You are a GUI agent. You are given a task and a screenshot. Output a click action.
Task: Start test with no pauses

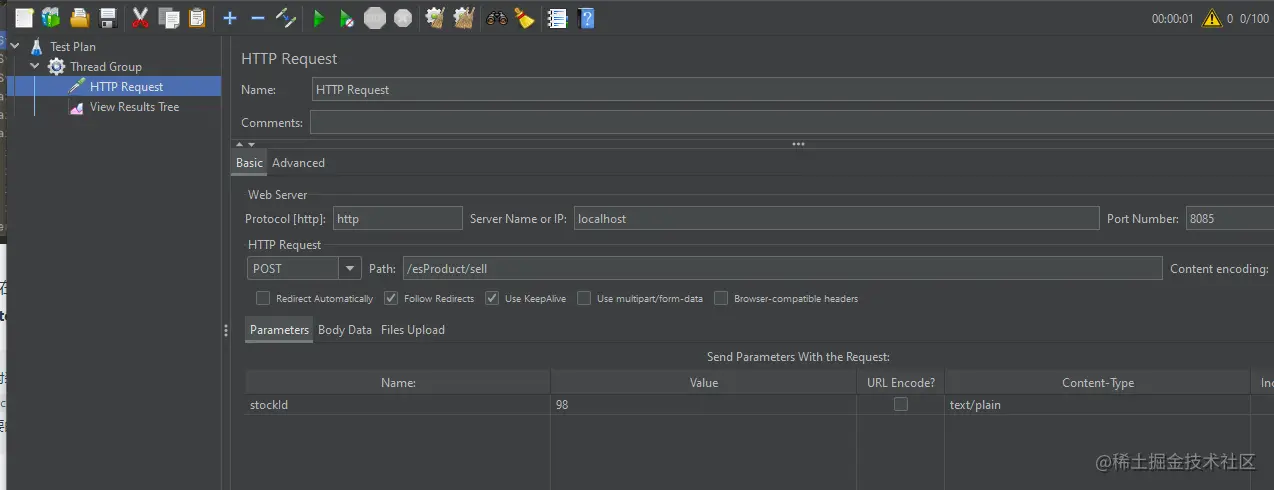pyautogui.click(x=346, y=17)
